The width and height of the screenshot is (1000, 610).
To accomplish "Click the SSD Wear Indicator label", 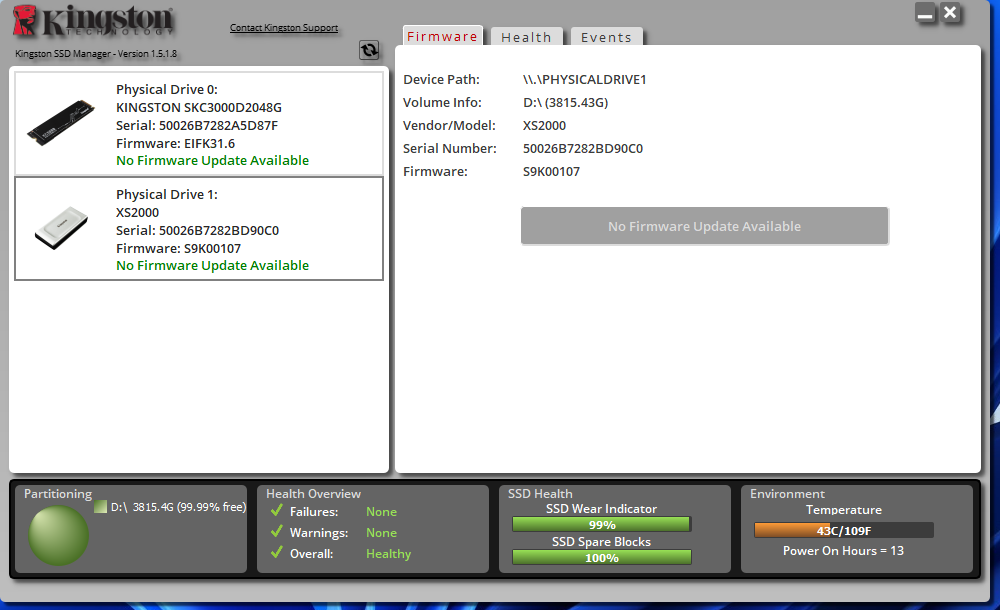I will click(x=601, y=509).
